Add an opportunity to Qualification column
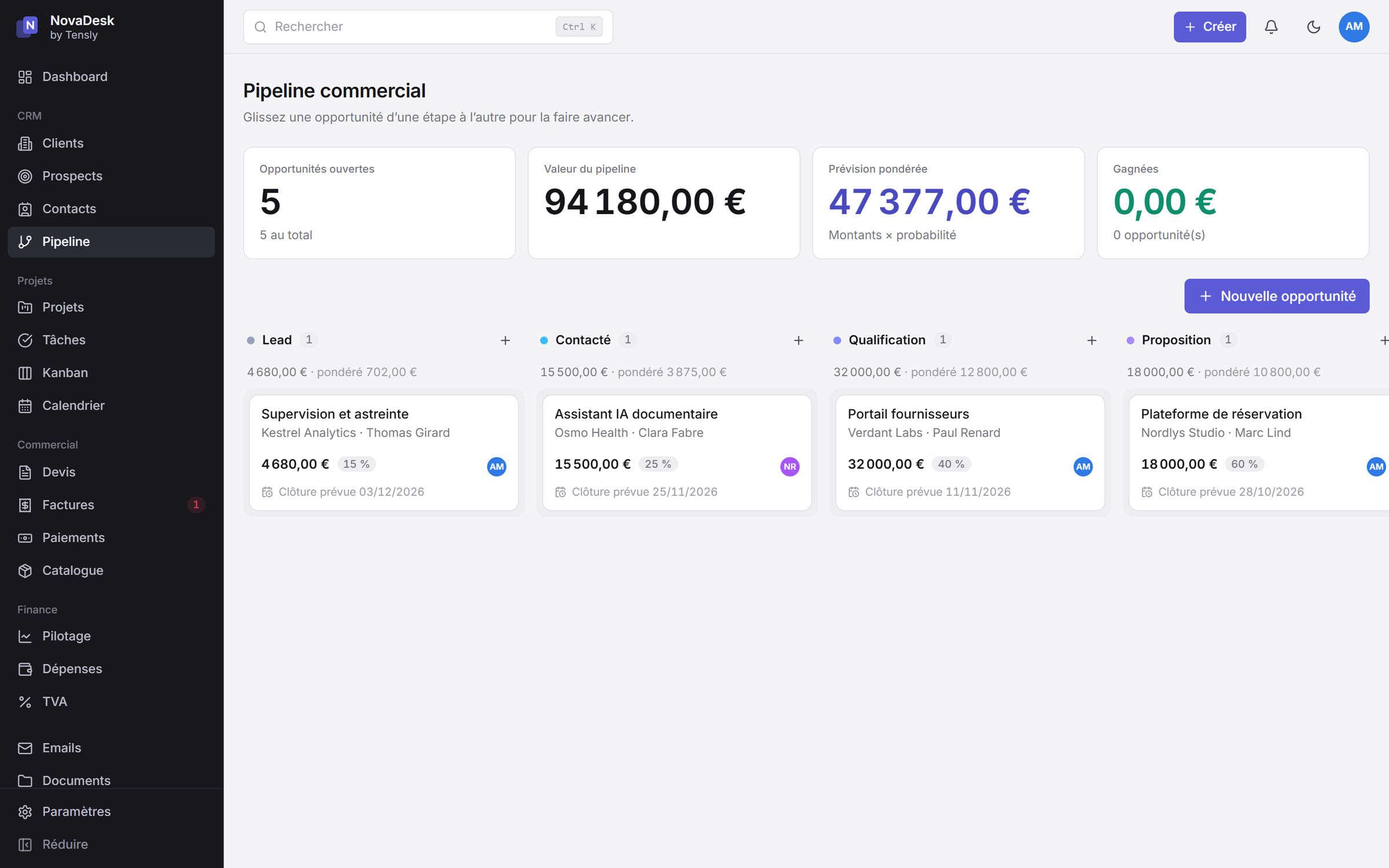 1092,340
